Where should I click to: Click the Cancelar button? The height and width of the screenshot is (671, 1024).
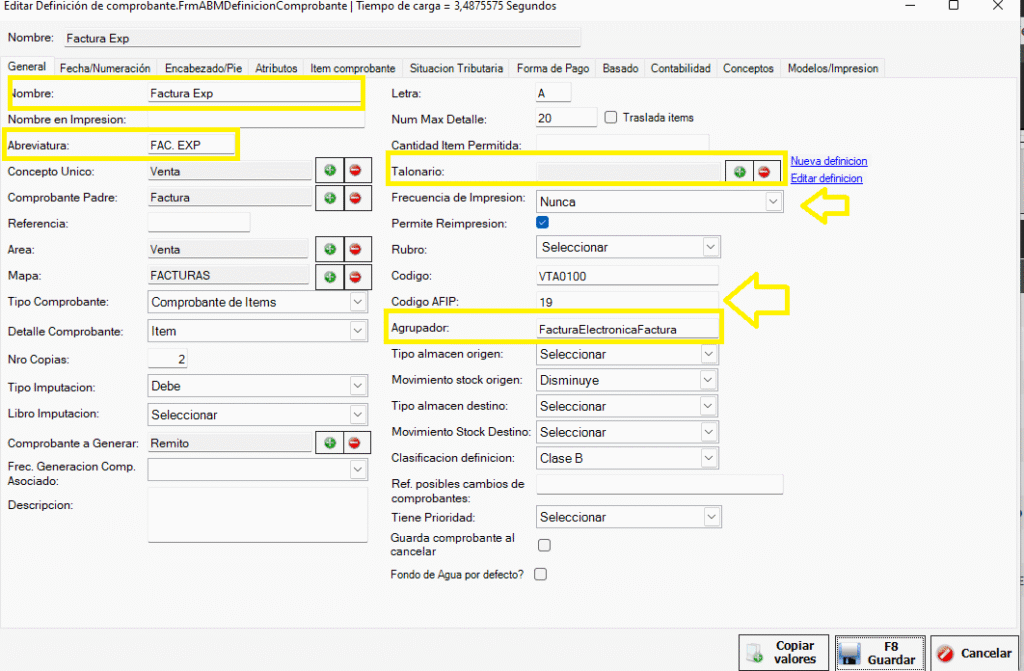pyautogui.click(x=974, y=653)
